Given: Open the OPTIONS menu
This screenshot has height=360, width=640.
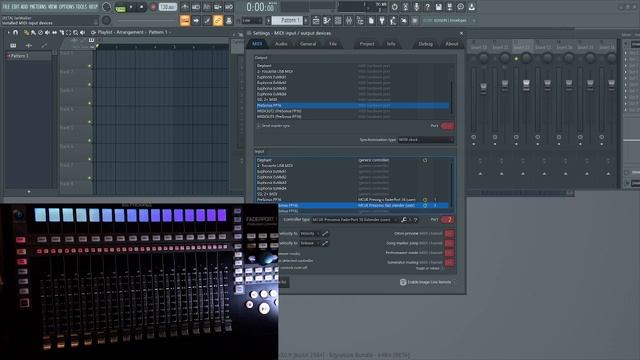Looking at the screenshot, I should (67, 7).
